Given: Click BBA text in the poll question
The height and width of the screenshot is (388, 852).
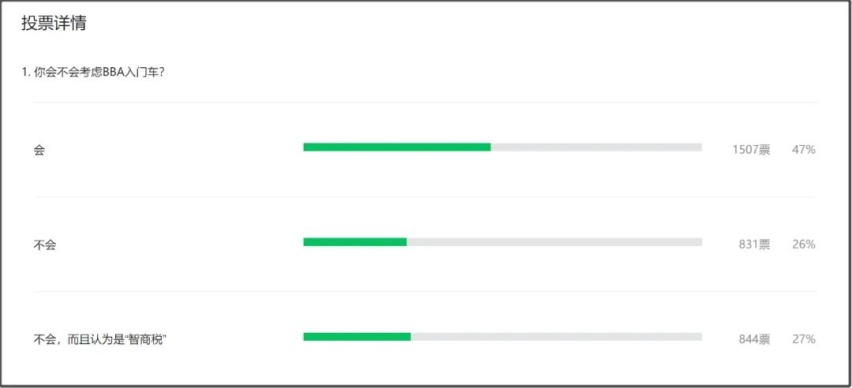Looking at the screenshot, I should click(112, 73).
